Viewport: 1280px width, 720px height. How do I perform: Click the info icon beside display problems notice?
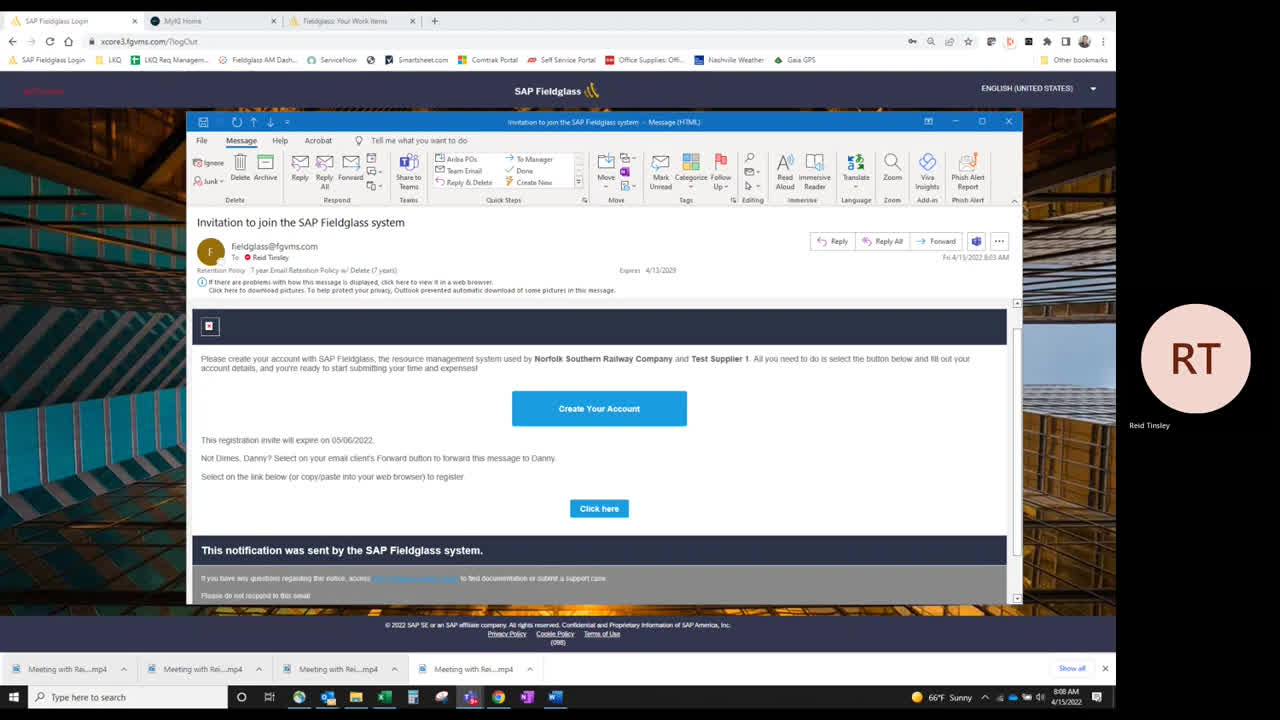tap(202, 282)
